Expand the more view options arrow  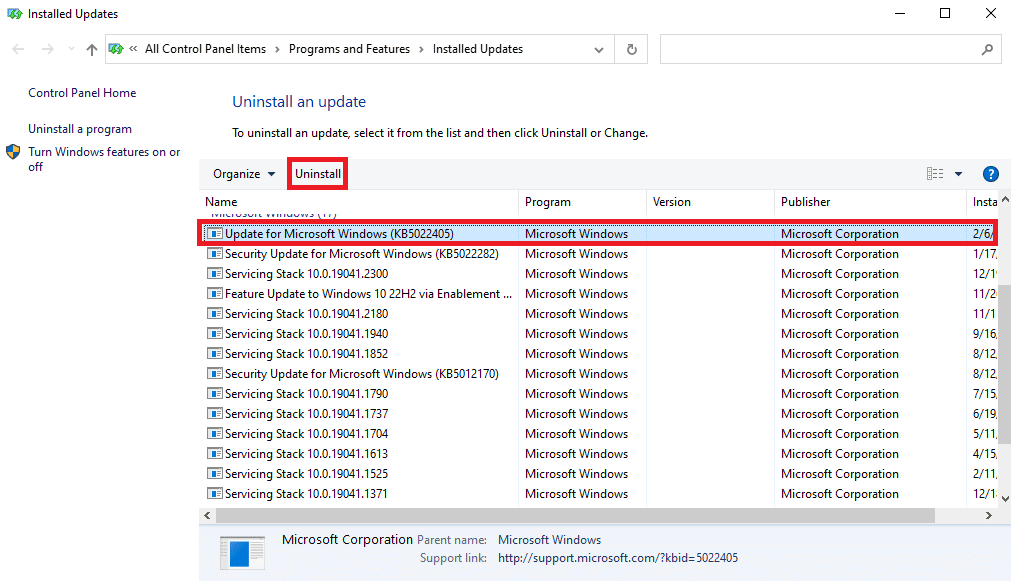[958, 174]
